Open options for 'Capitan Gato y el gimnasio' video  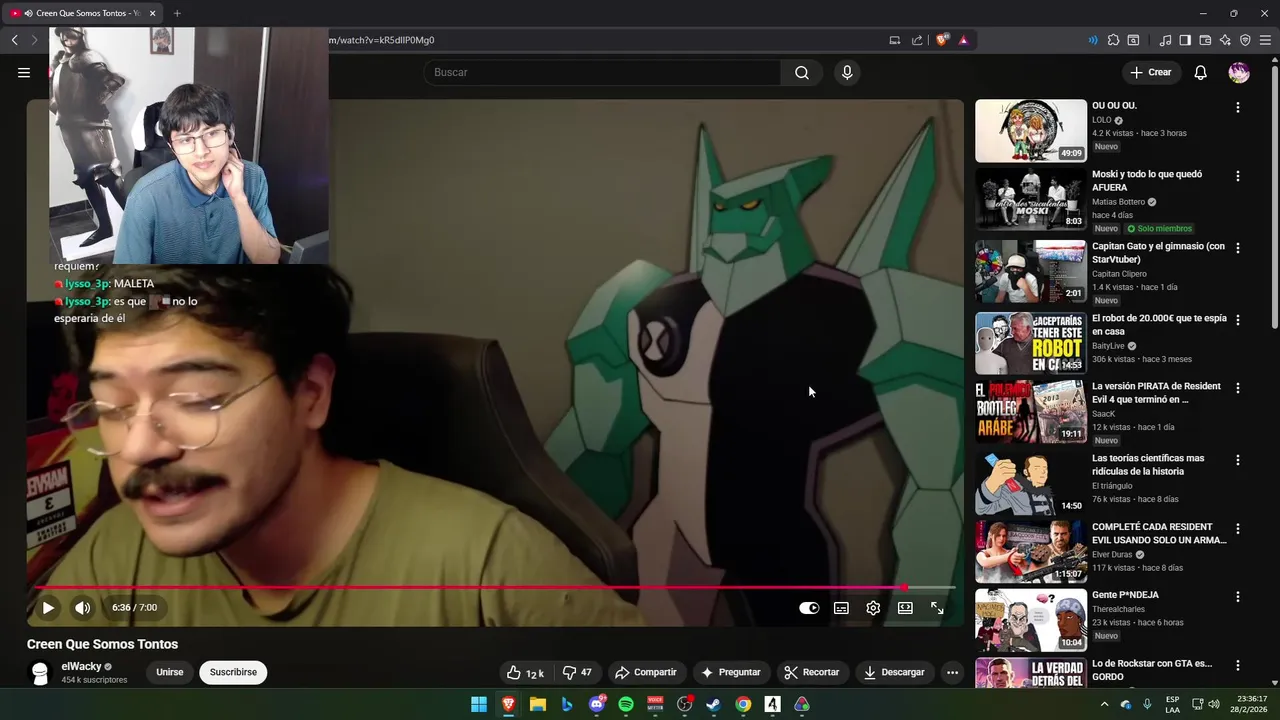[1237, 248]
